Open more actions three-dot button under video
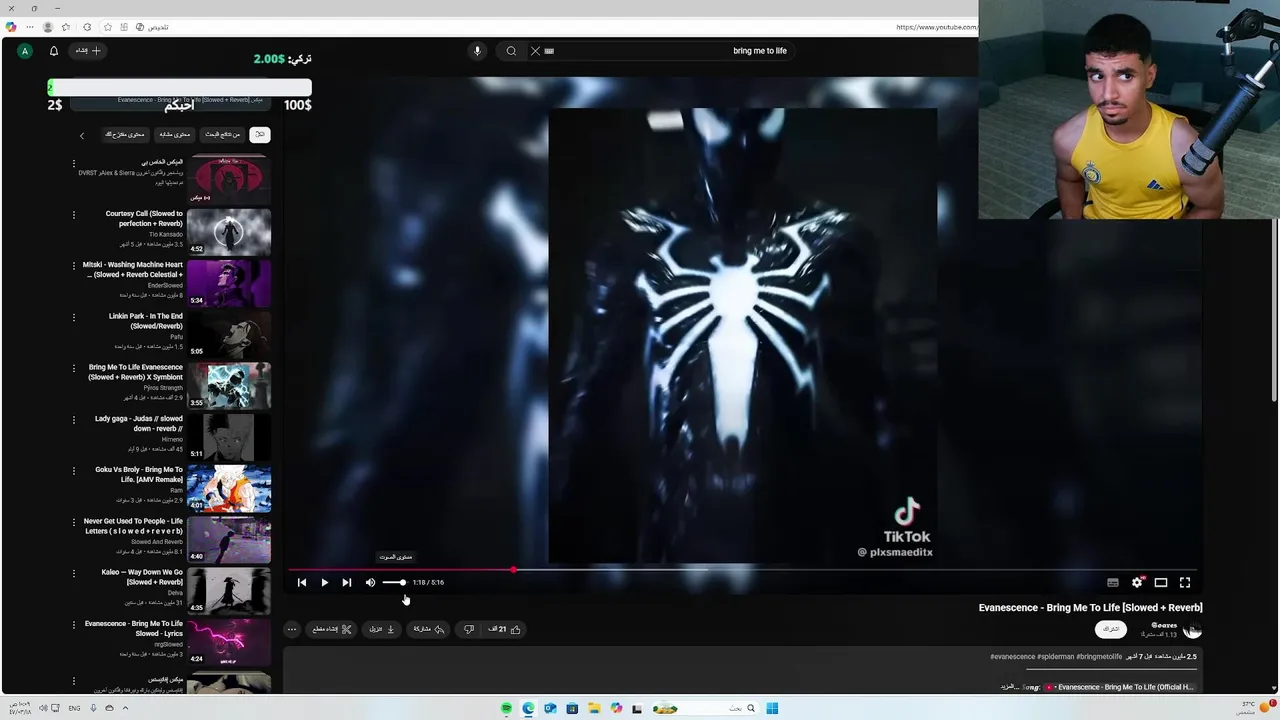 (x=291, y=629)
